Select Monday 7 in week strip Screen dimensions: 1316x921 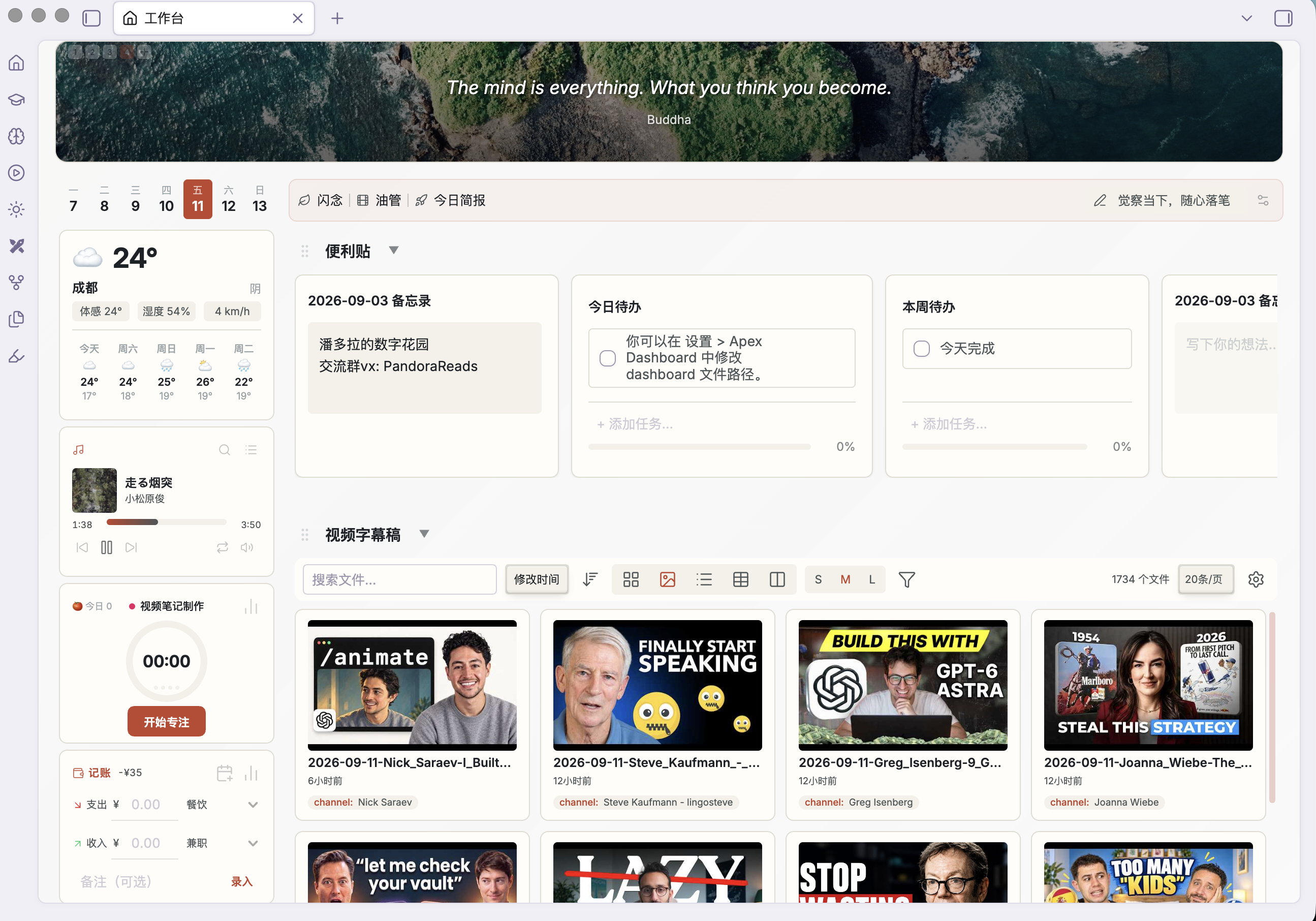tap(73, 199)
